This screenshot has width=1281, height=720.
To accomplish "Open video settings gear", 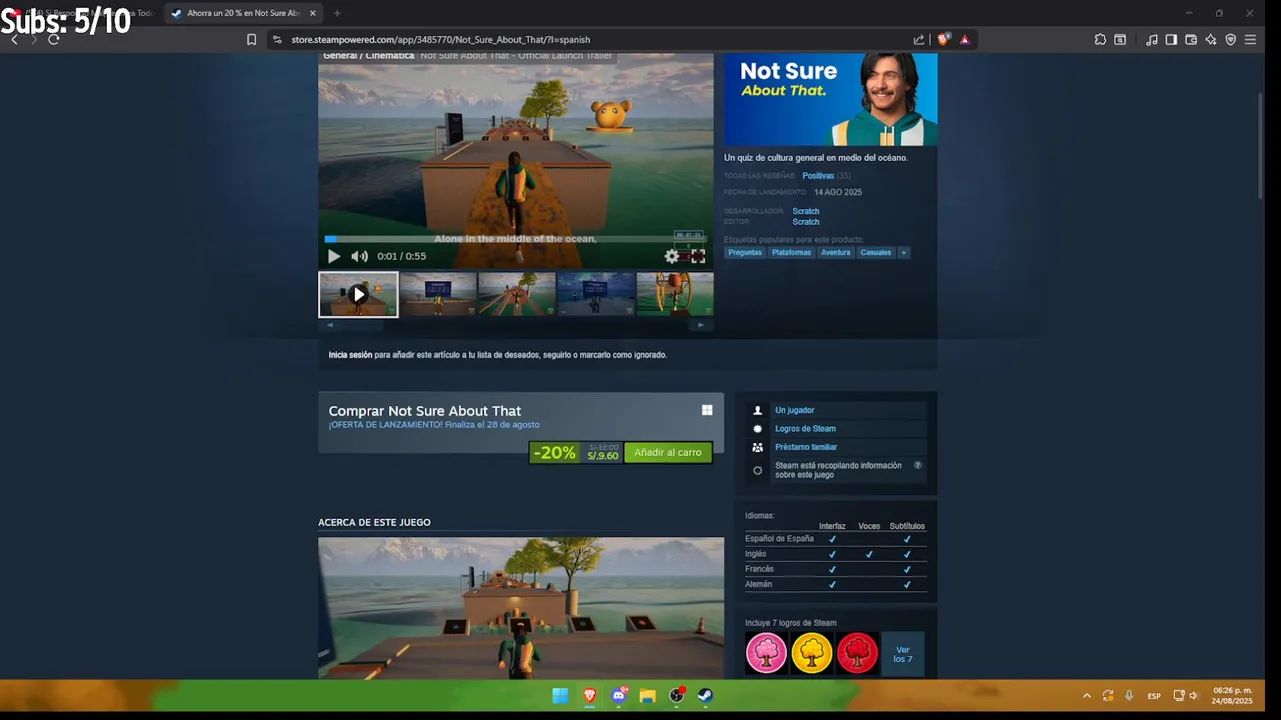I will [672, 256].
